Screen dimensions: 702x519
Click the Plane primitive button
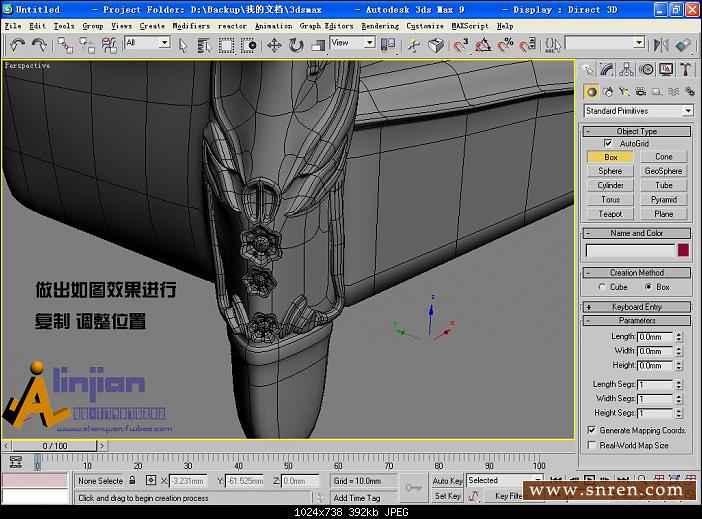coord(663,214)
